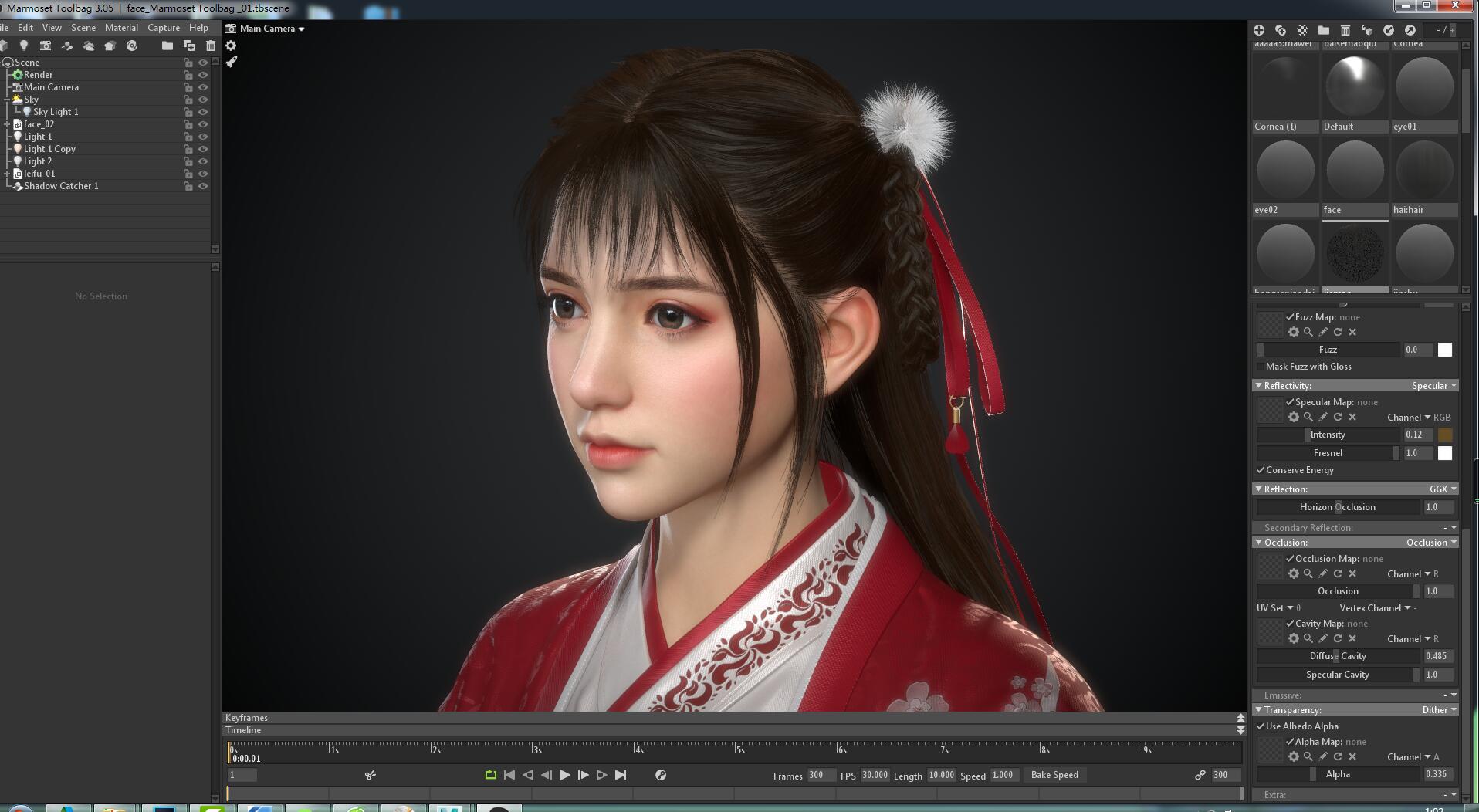Image resolution: width=1479 pixels, height=812 pixels.
Task: Toggle Use Albedo Alpha checkbox
Action: click(1261, 726)
